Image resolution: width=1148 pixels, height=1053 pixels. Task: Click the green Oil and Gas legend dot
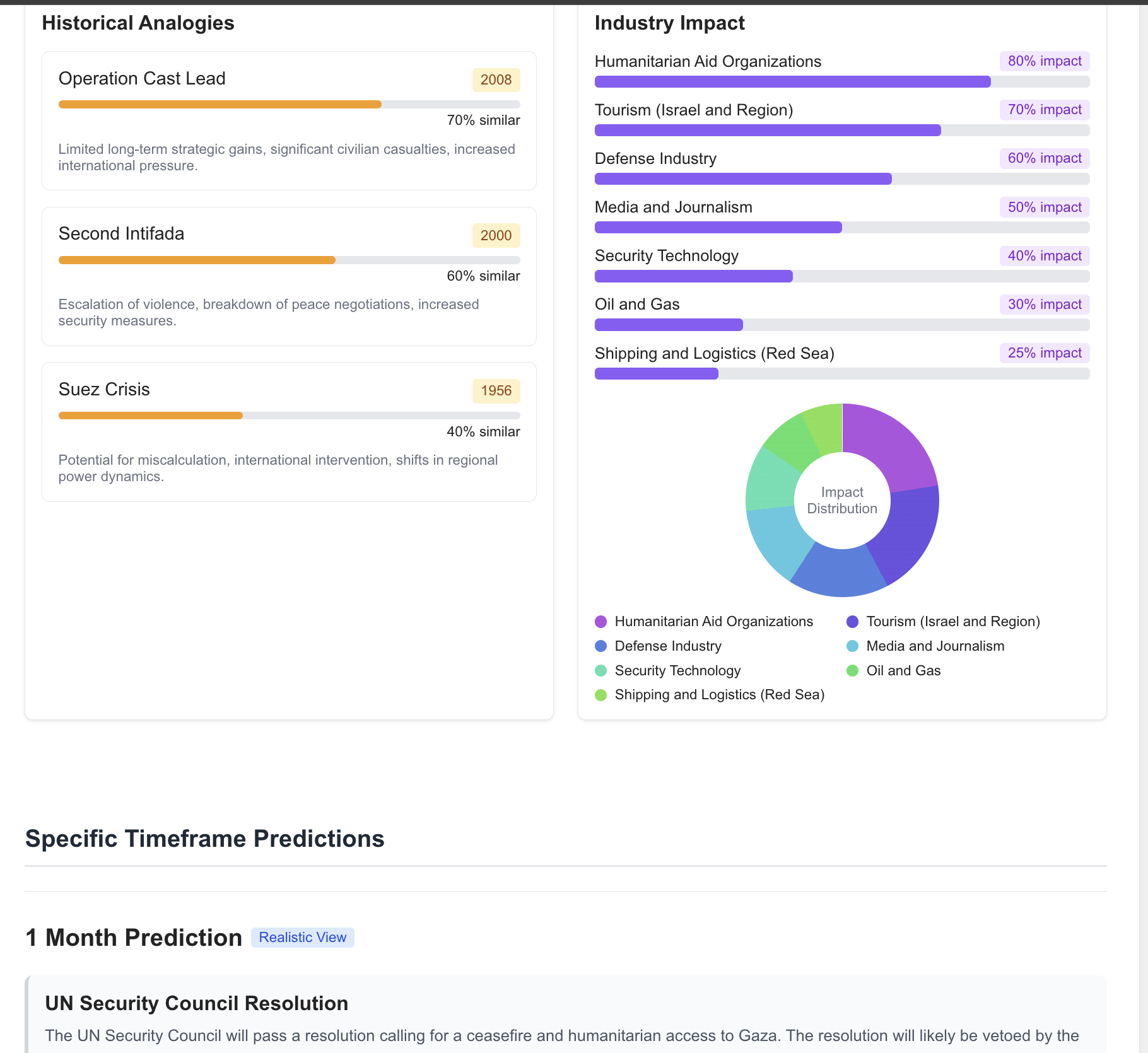coord(852,671)
